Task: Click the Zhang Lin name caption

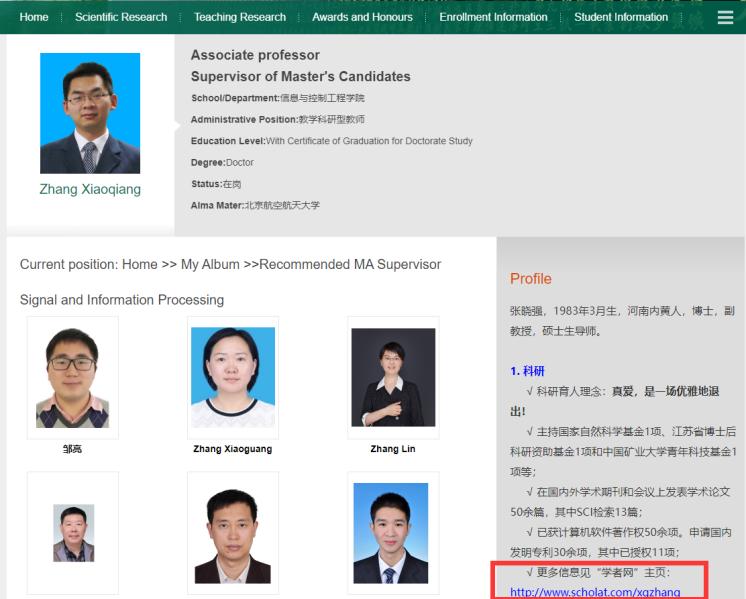Action: 392,449
